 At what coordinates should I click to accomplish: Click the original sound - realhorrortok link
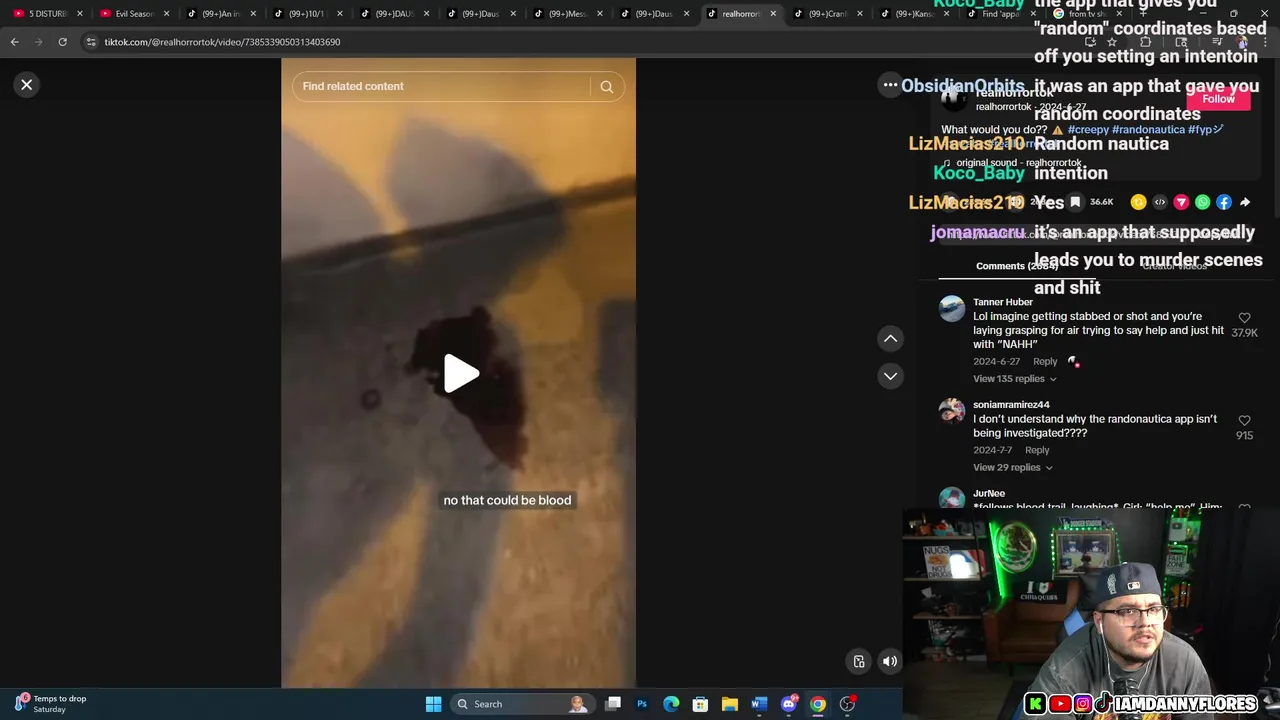tap(1018, 163)
